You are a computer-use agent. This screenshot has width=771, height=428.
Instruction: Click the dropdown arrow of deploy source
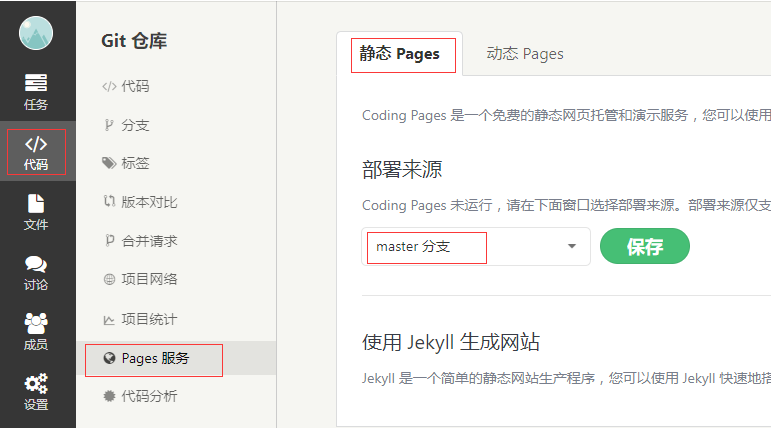click(x=571, y=246)
